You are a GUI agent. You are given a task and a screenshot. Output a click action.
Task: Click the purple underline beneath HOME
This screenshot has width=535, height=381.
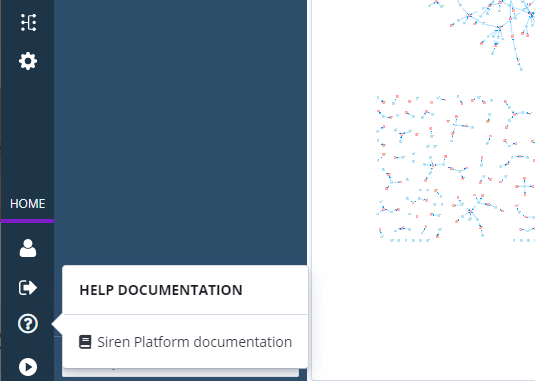[x=28, y=221]
